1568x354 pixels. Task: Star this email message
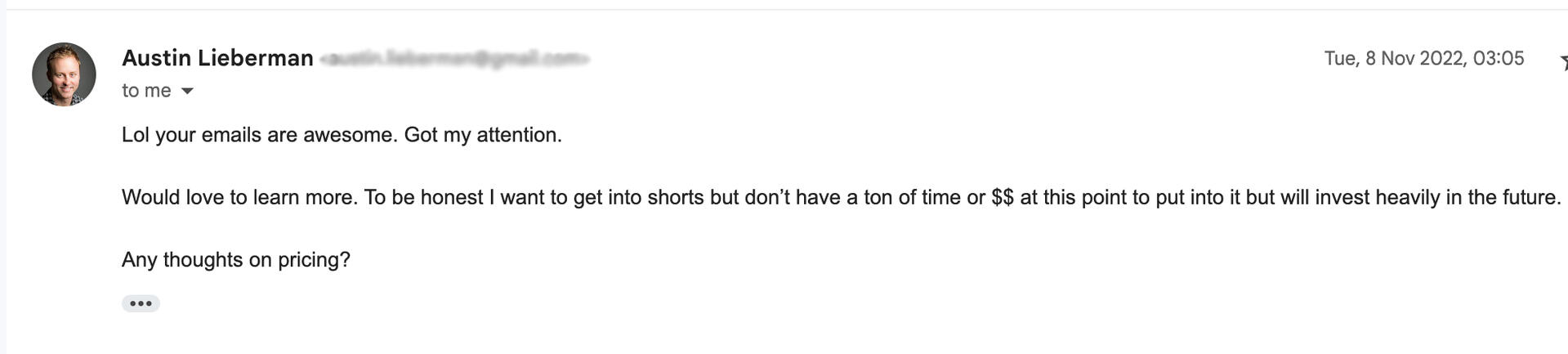coord(1563,61)
